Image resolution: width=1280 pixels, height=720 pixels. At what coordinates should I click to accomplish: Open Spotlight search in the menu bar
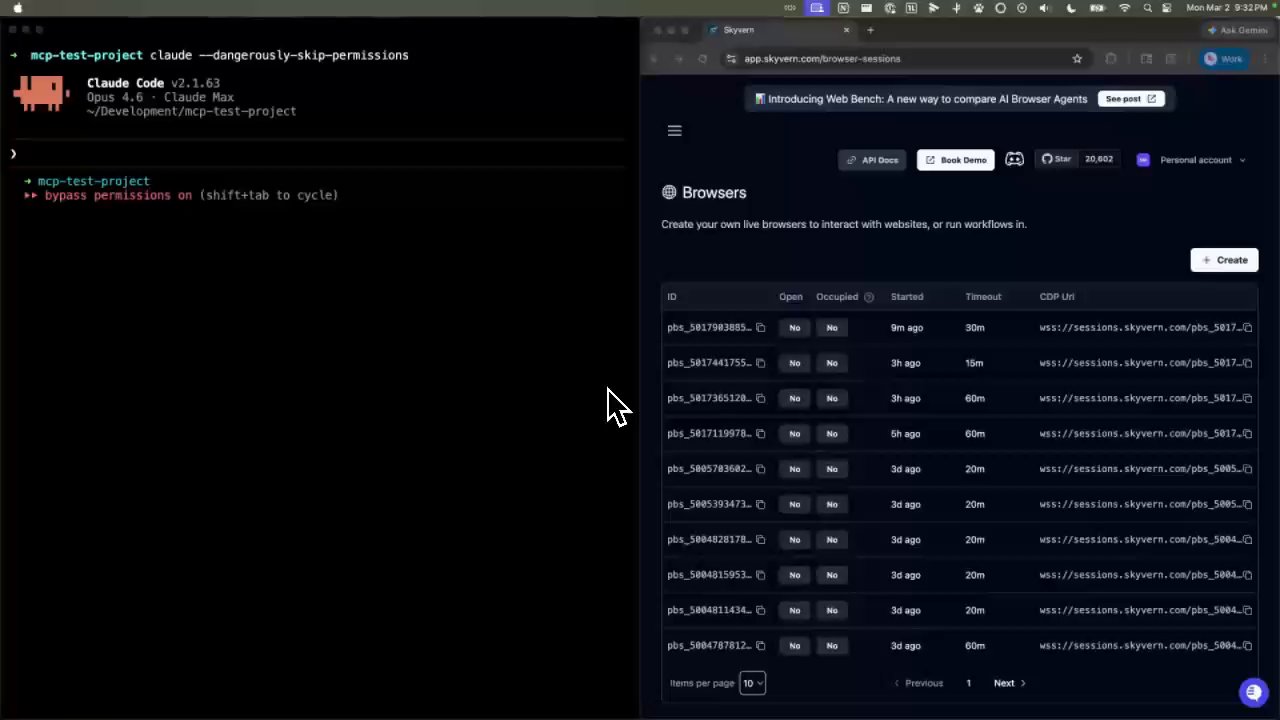click(x=1148, y=8)
